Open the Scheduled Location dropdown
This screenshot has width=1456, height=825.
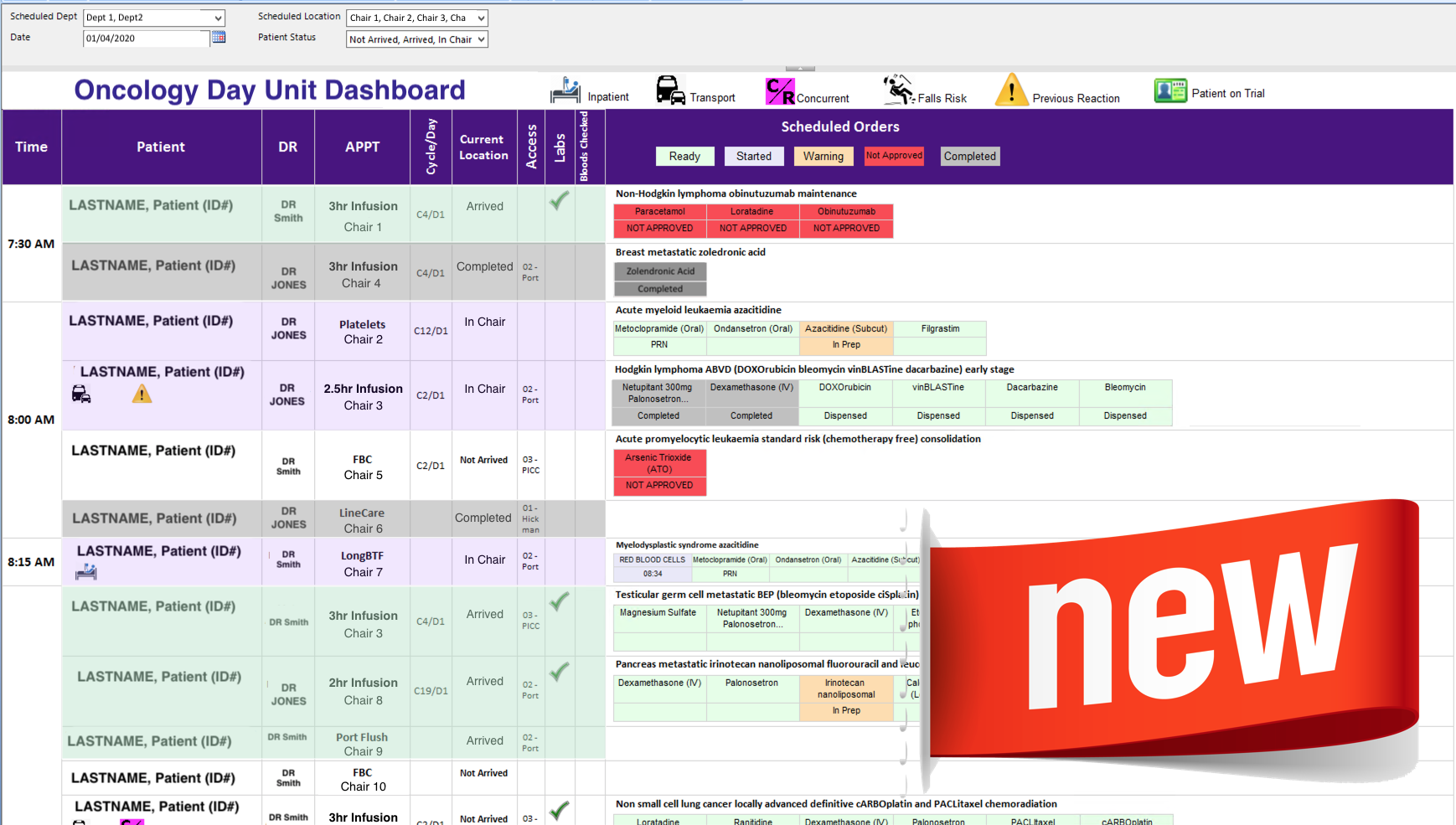tap(481, 18)
